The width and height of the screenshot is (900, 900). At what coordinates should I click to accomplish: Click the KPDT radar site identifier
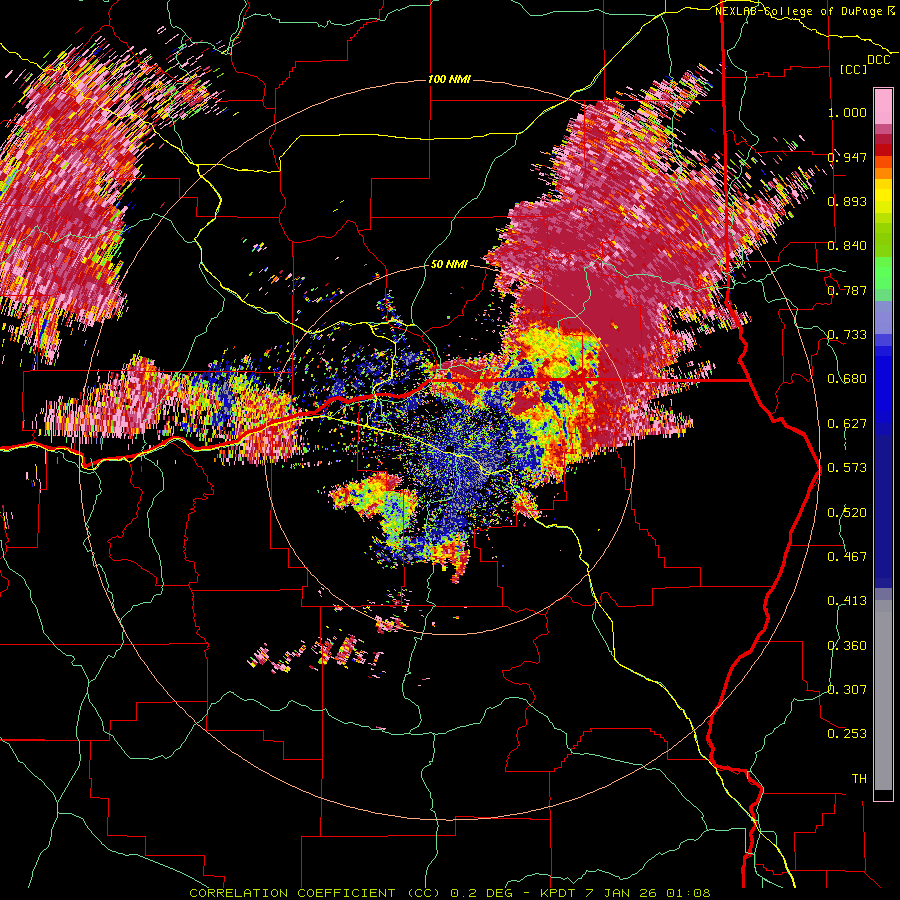click(x=560, y=893)
